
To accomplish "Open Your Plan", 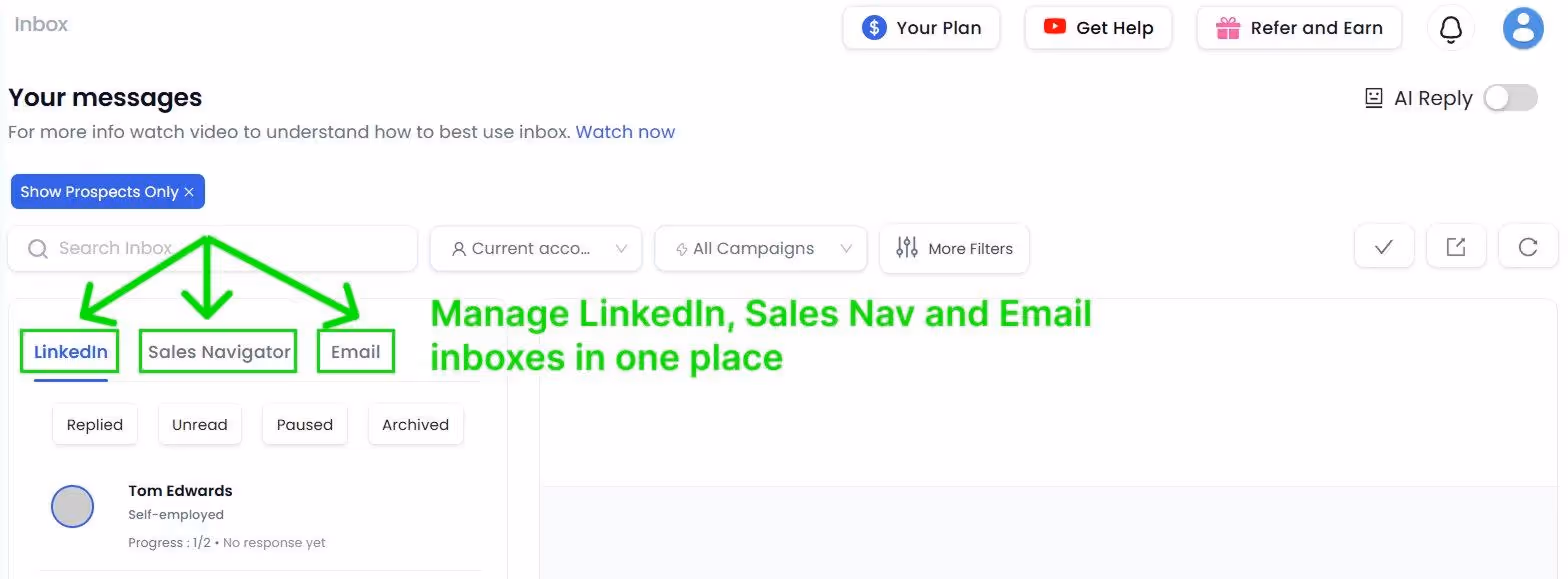I will 921,28.
